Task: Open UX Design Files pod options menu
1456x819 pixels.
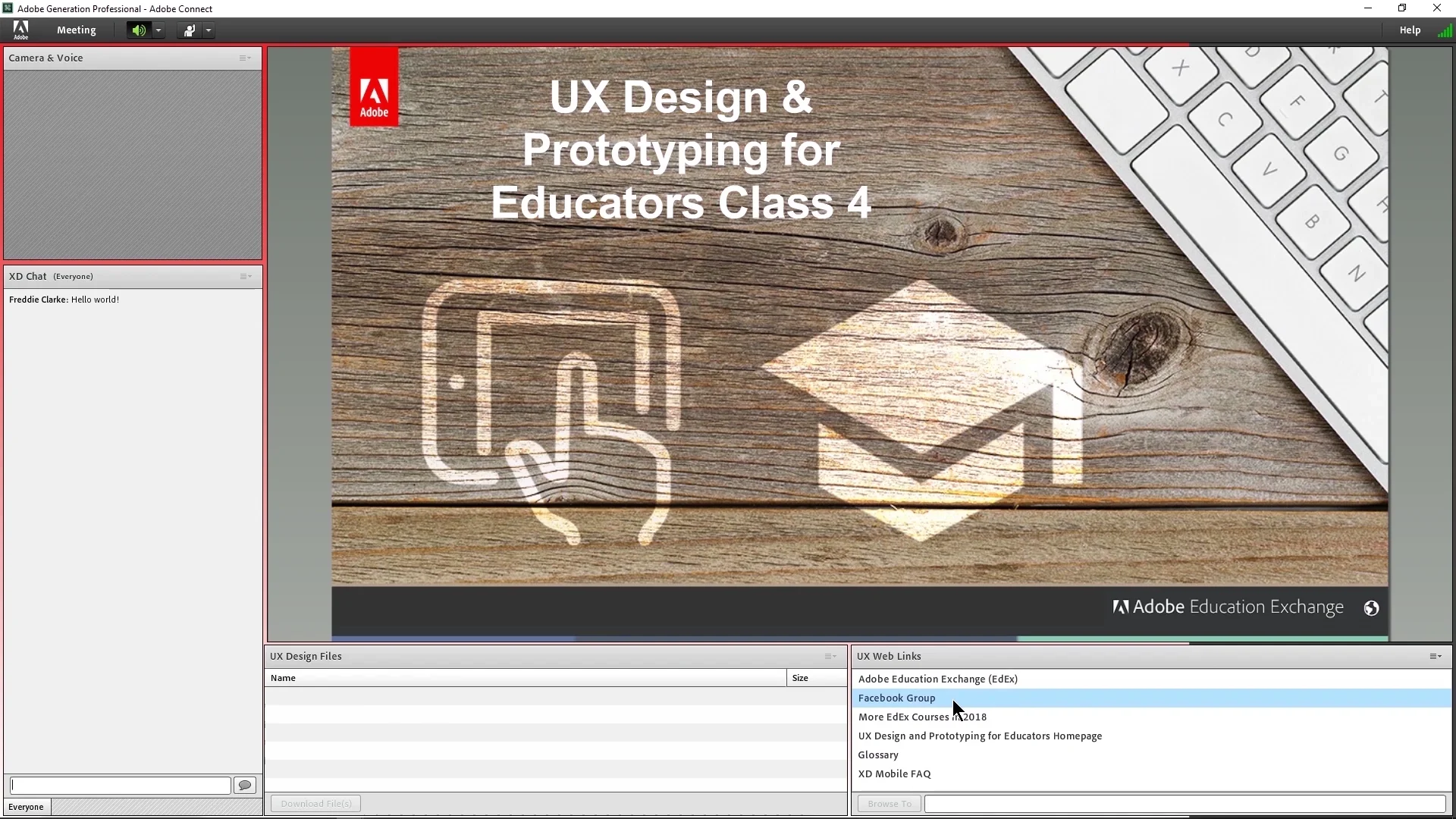Action: [x=830, y=656]
